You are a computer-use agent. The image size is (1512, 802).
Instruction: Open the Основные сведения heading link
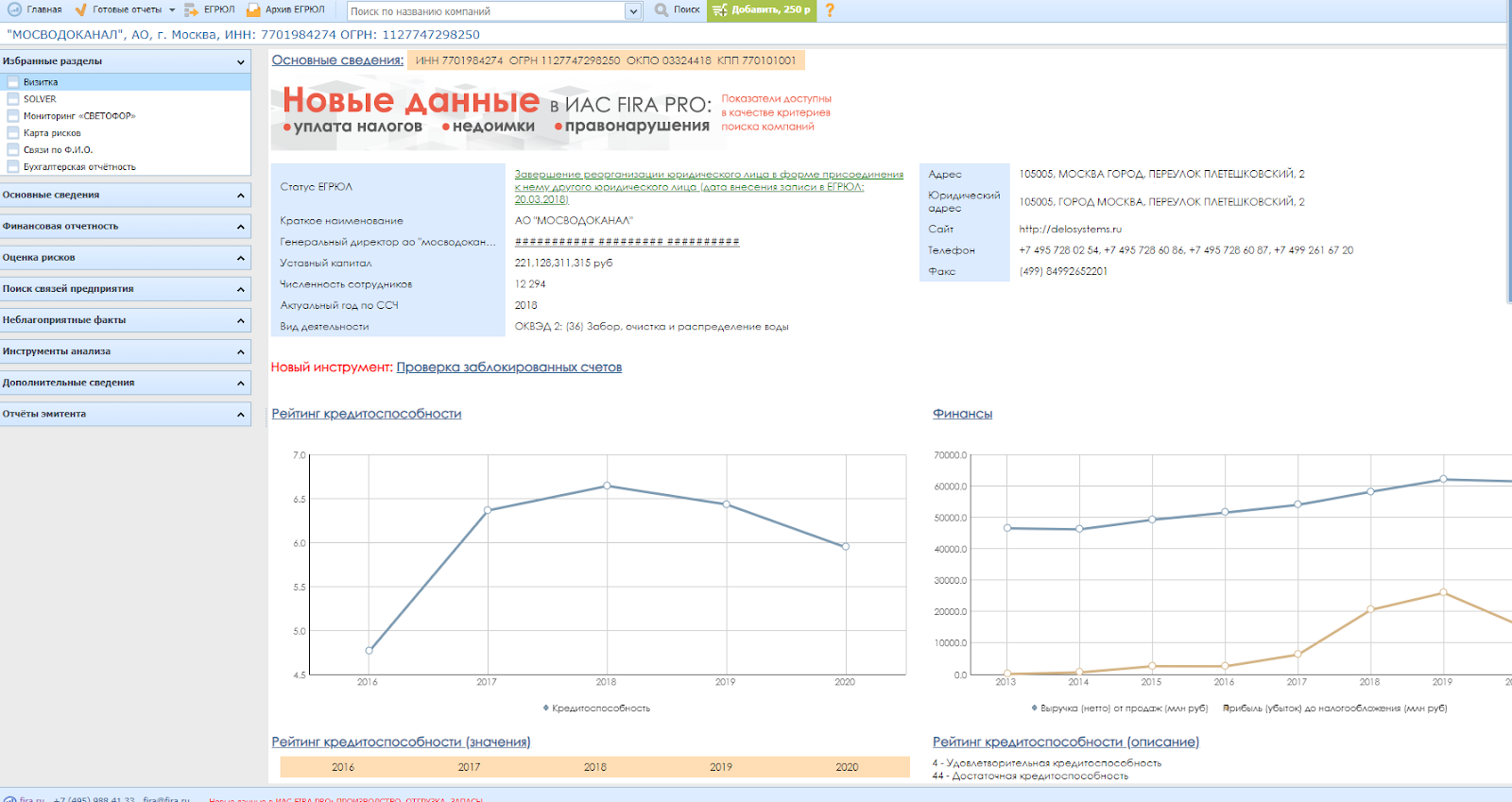[x=337, y=60]
